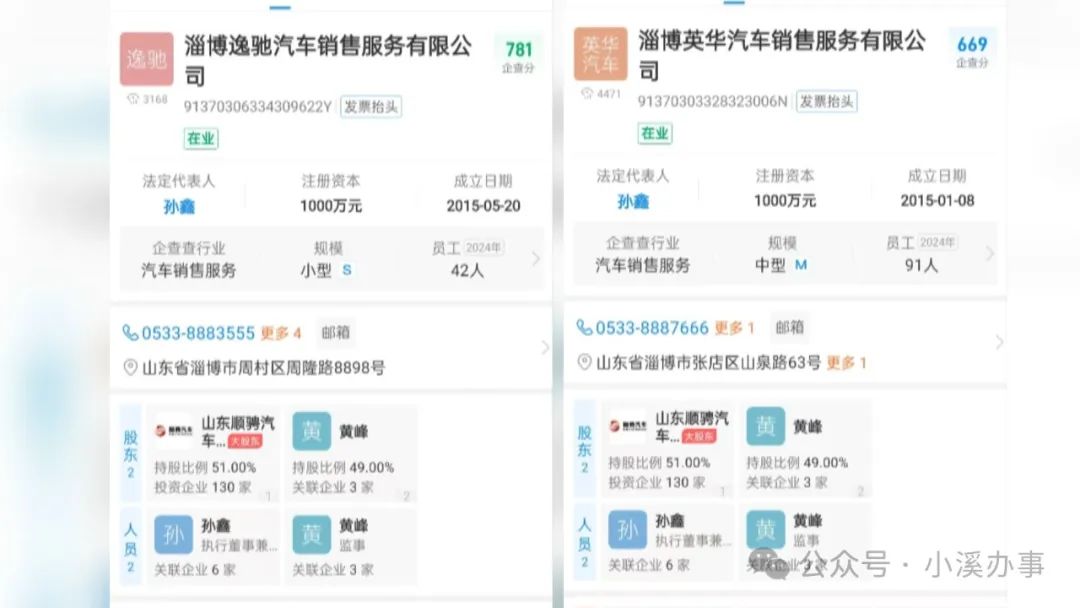Tap the phone icon beside 0533-8887666

click(x=584, y=328)
